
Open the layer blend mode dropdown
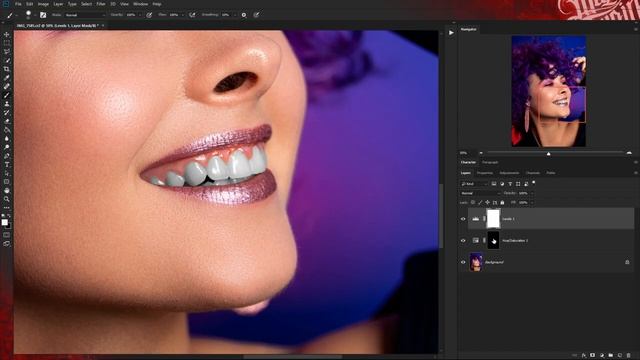point(480,193)
